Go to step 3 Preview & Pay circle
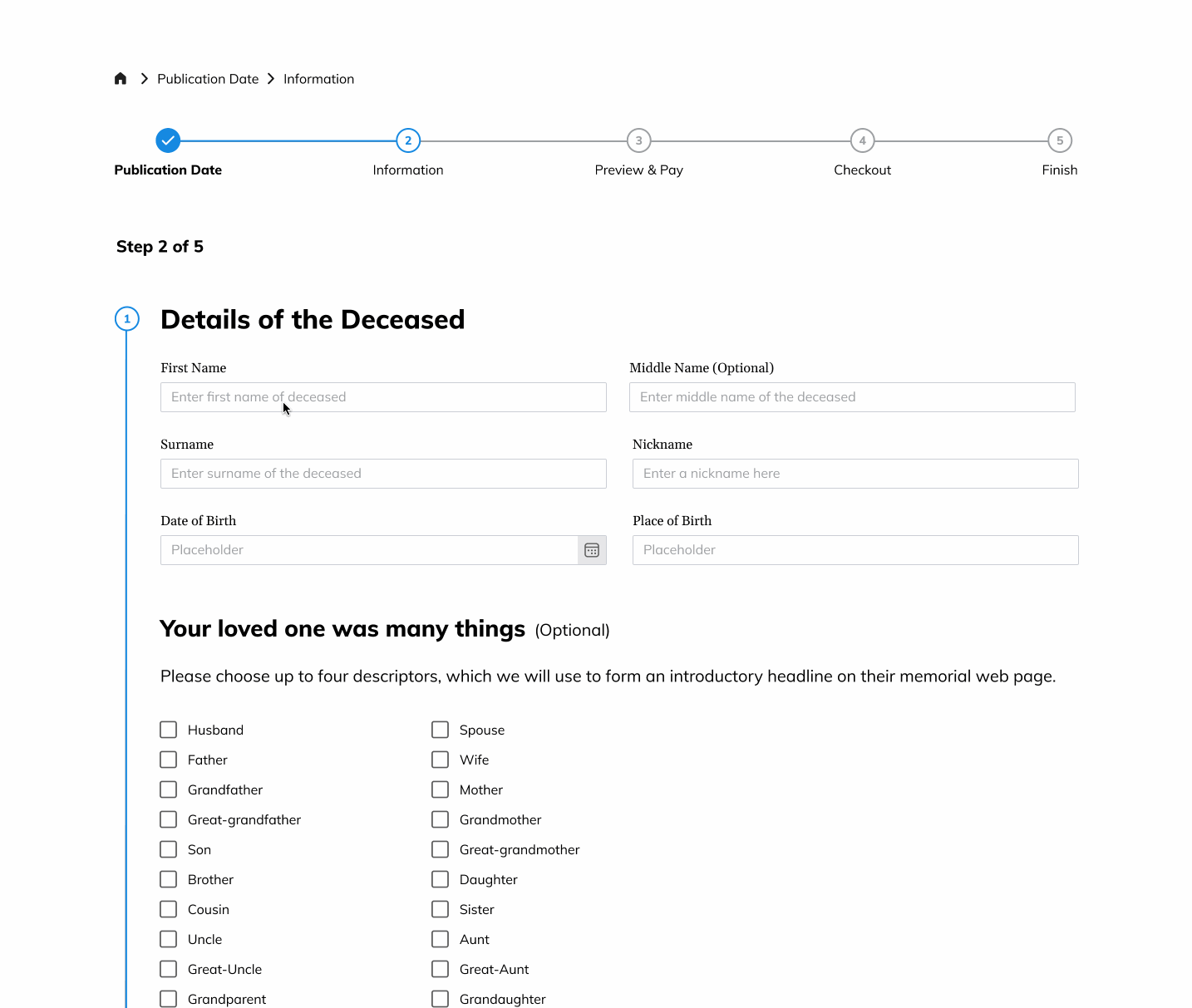Image resolution: width=1192 pixels, height=1008 pixels. (x=638, y=140)
